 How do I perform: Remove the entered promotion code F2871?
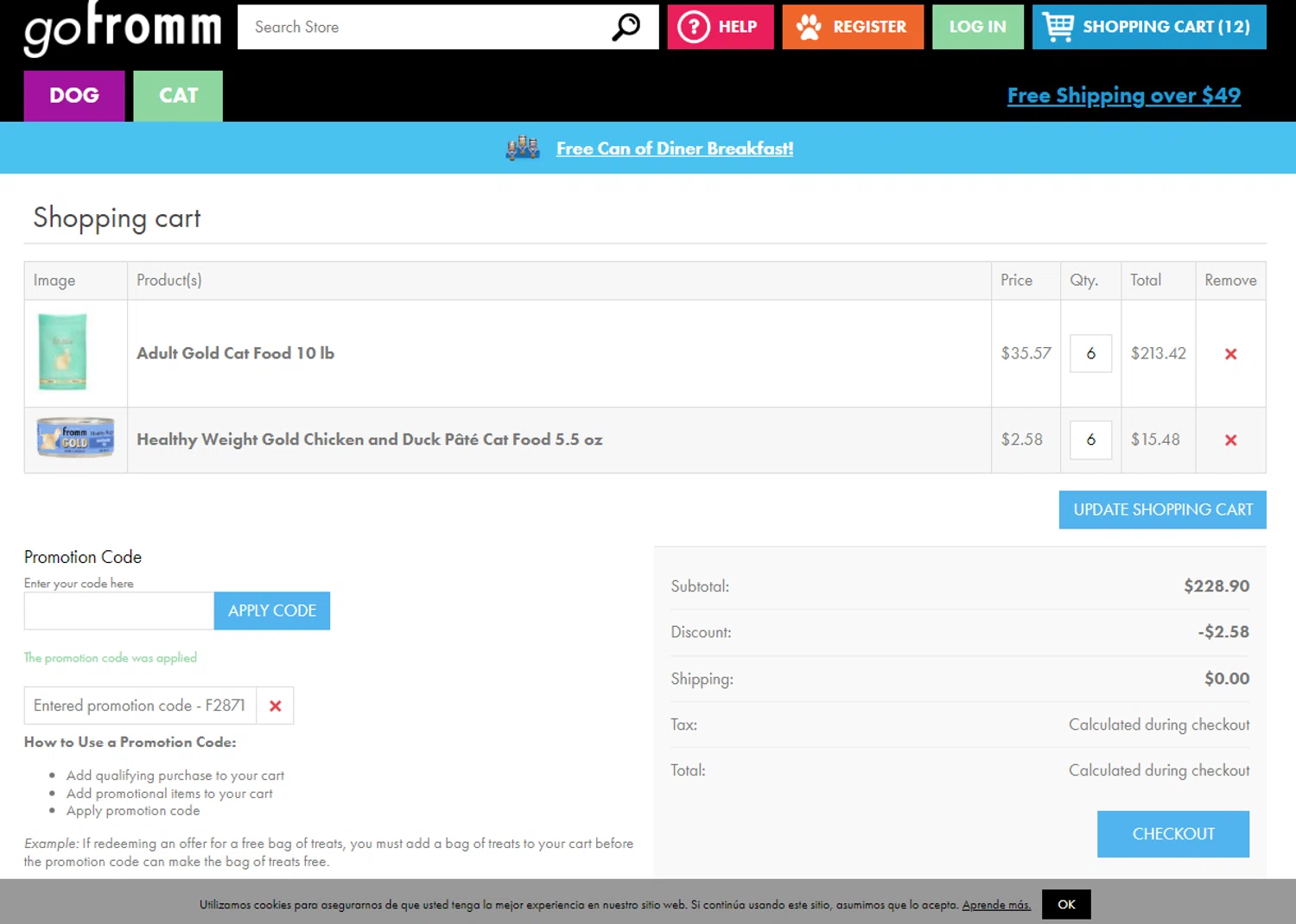pos(276,706)
